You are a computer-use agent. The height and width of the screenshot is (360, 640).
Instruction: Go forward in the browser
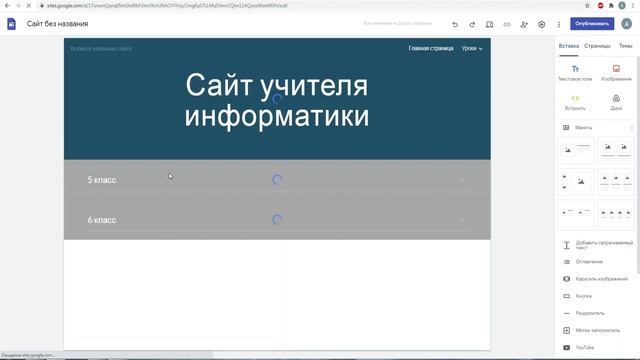coord(18,6)
